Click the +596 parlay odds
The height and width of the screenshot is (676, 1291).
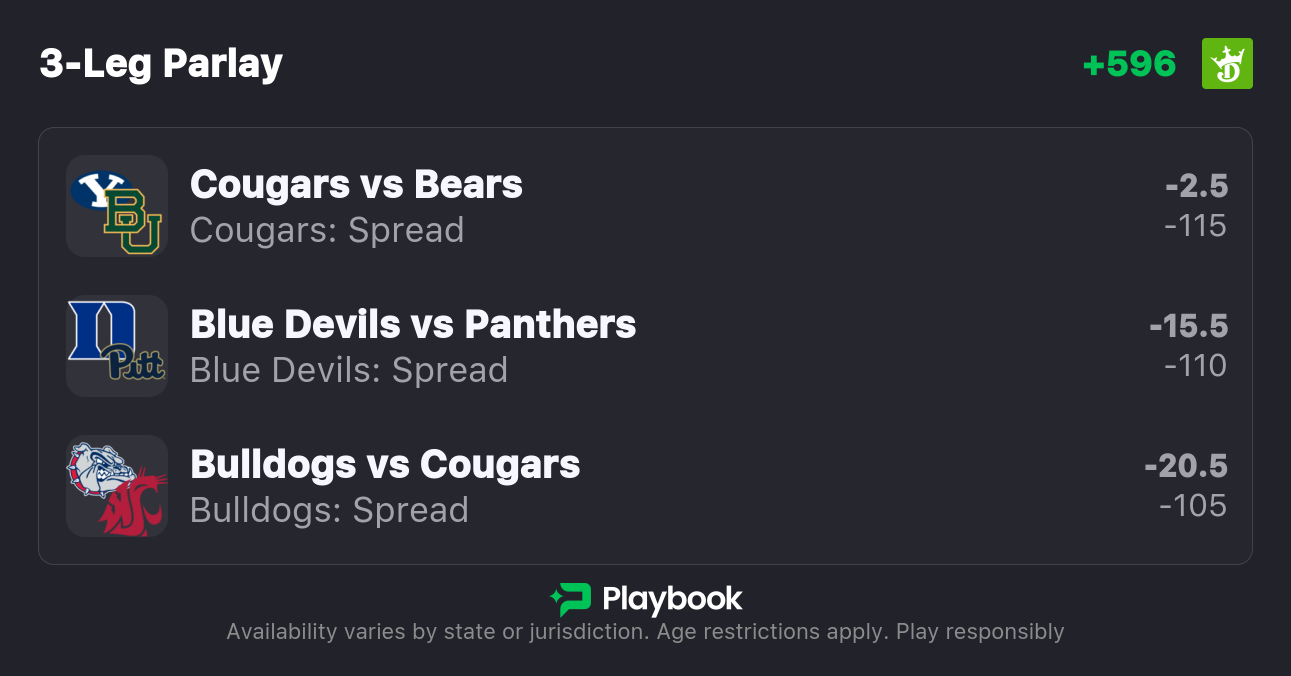(x=1129, y=64)
